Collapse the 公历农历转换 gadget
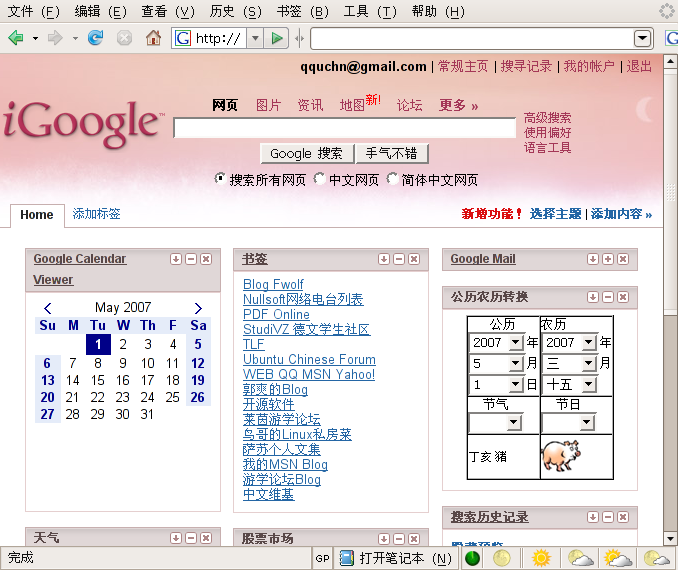This screenshot has height=570, width=678. point(608,297)
